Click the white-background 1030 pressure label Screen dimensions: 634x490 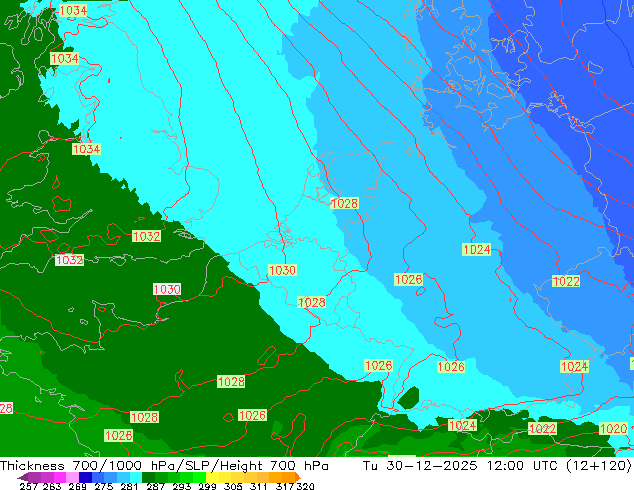(x=167, y=289)
